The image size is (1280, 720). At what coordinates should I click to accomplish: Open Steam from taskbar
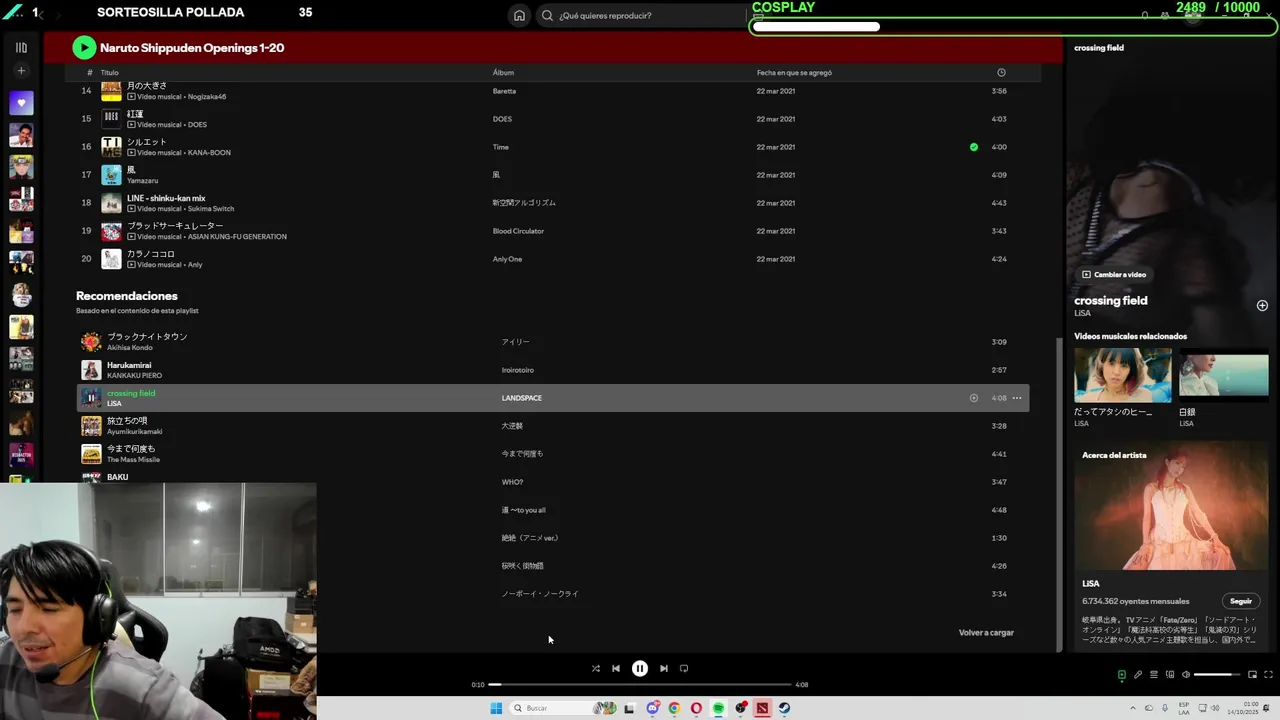click(x=784, y=708)
